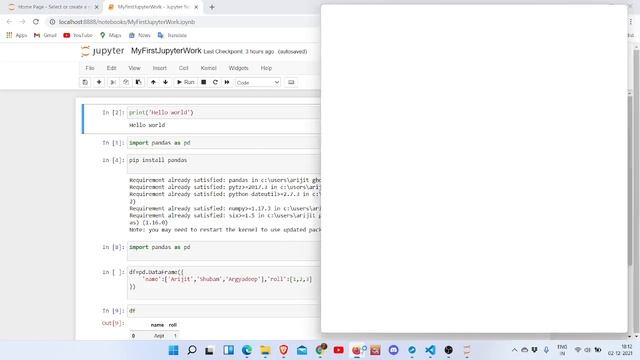This screenshot has width=640, height=360.
Task: Open the command palette keyboard icon
Action: coord(291,82)
